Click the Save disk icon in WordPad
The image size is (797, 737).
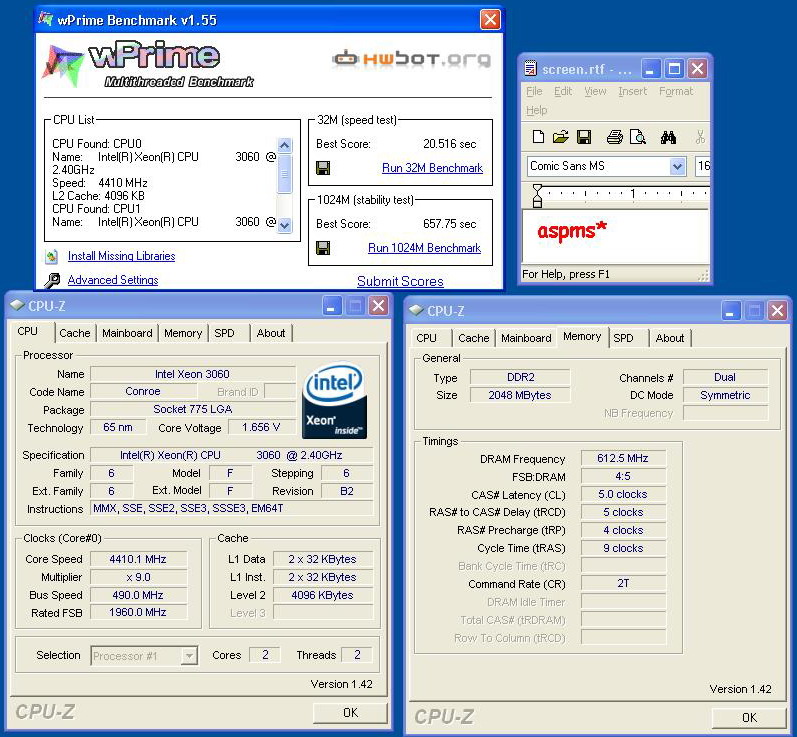584,137
